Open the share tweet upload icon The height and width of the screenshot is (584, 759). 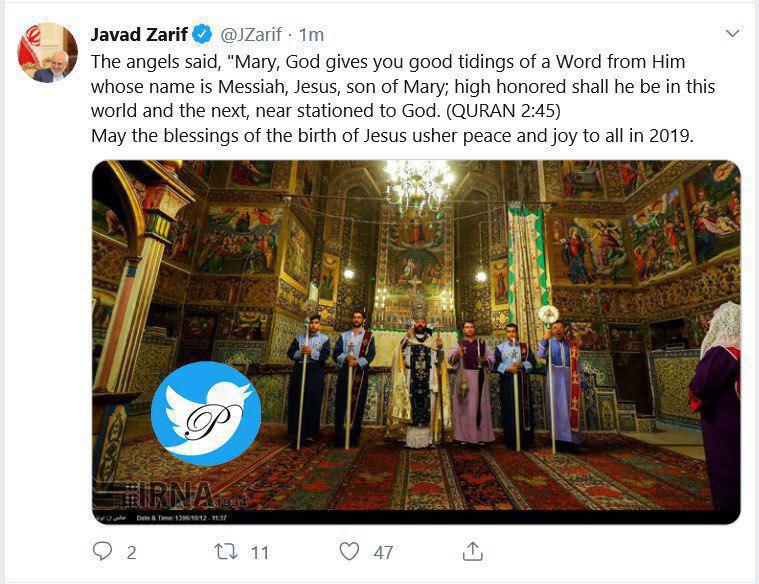click(472, 551)
